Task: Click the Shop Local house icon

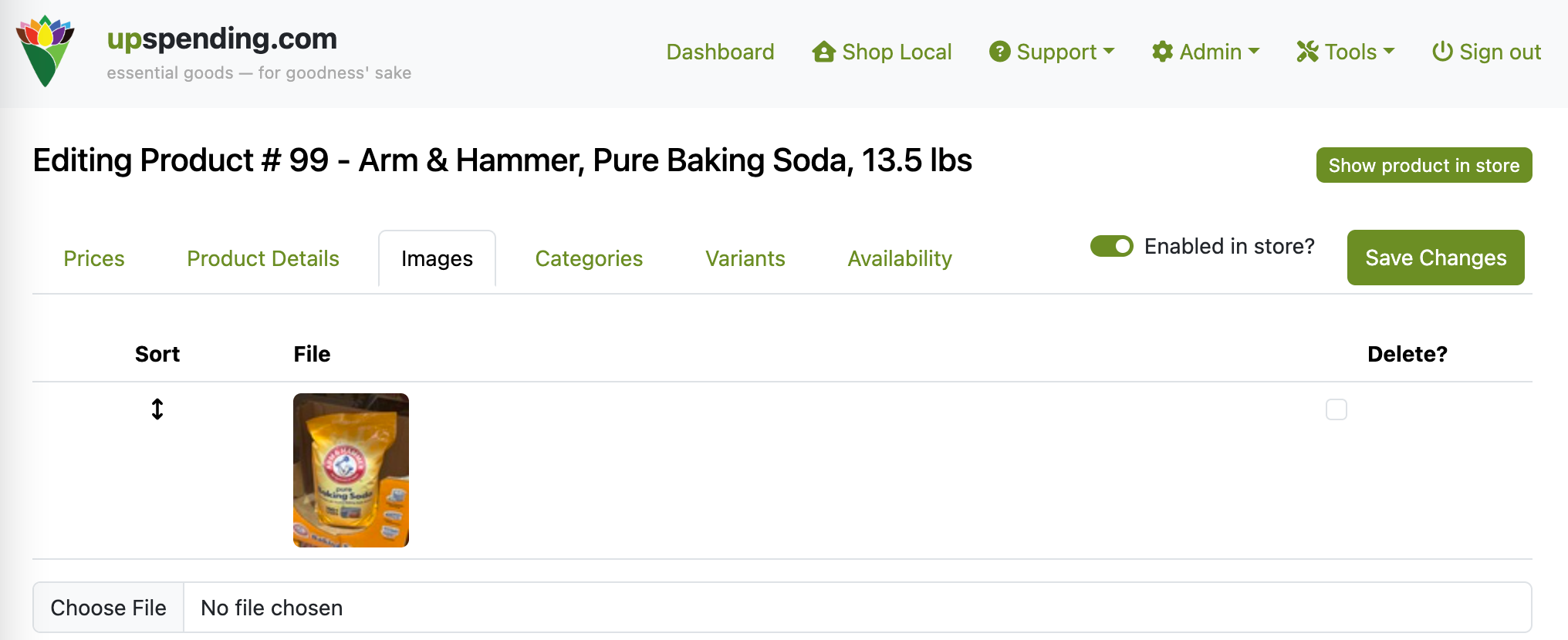Action: point(823,52)
